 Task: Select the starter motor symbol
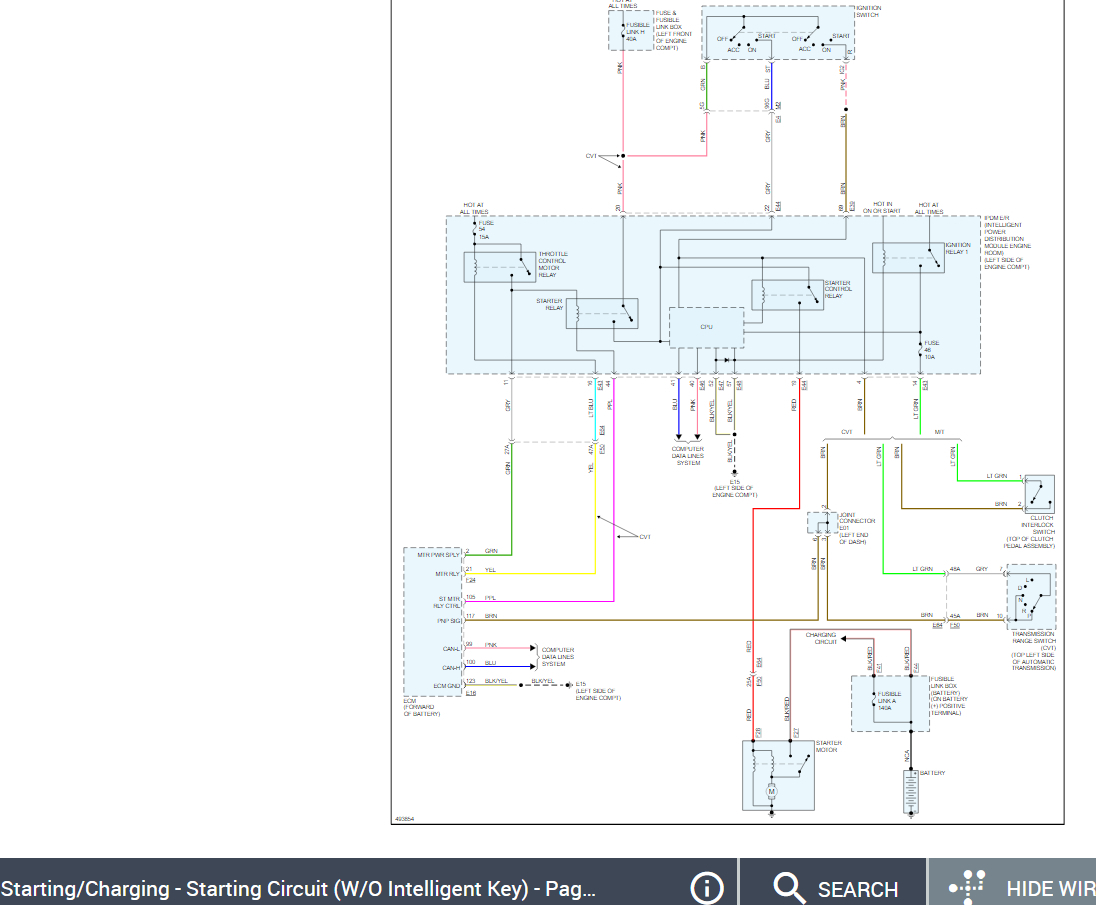click(778, 775)
